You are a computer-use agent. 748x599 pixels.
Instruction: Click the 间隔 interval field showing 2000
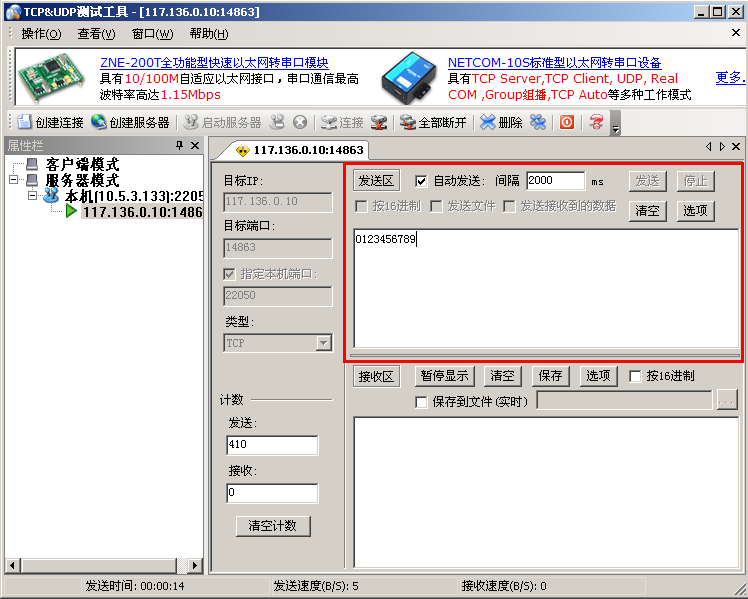[x=556, y=181]
